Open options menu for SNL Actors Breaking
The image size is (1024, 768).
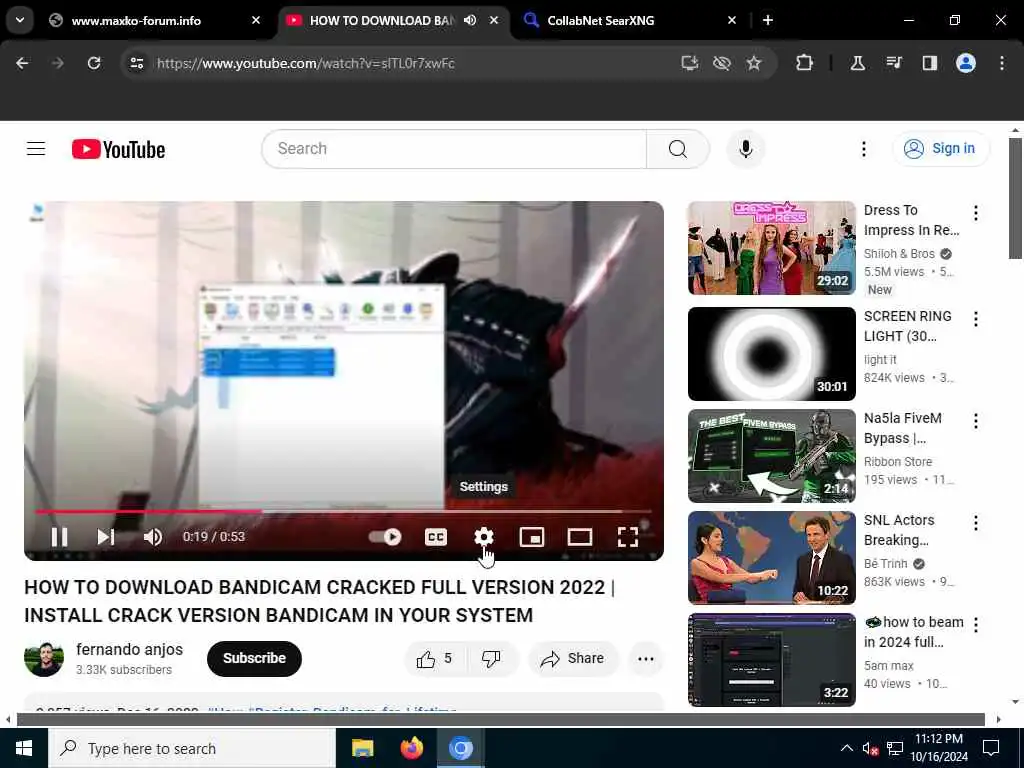(x=976, y=523)
